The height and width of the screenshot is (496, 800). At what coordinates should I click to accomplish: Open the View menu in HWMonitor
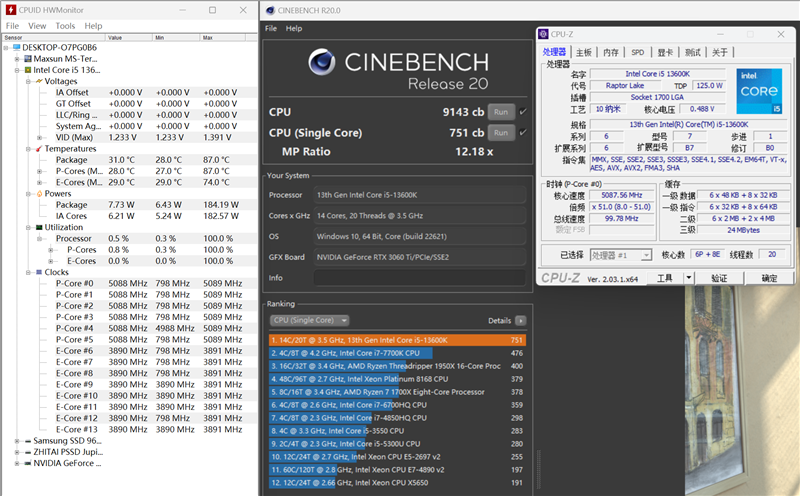click(37, 26)
